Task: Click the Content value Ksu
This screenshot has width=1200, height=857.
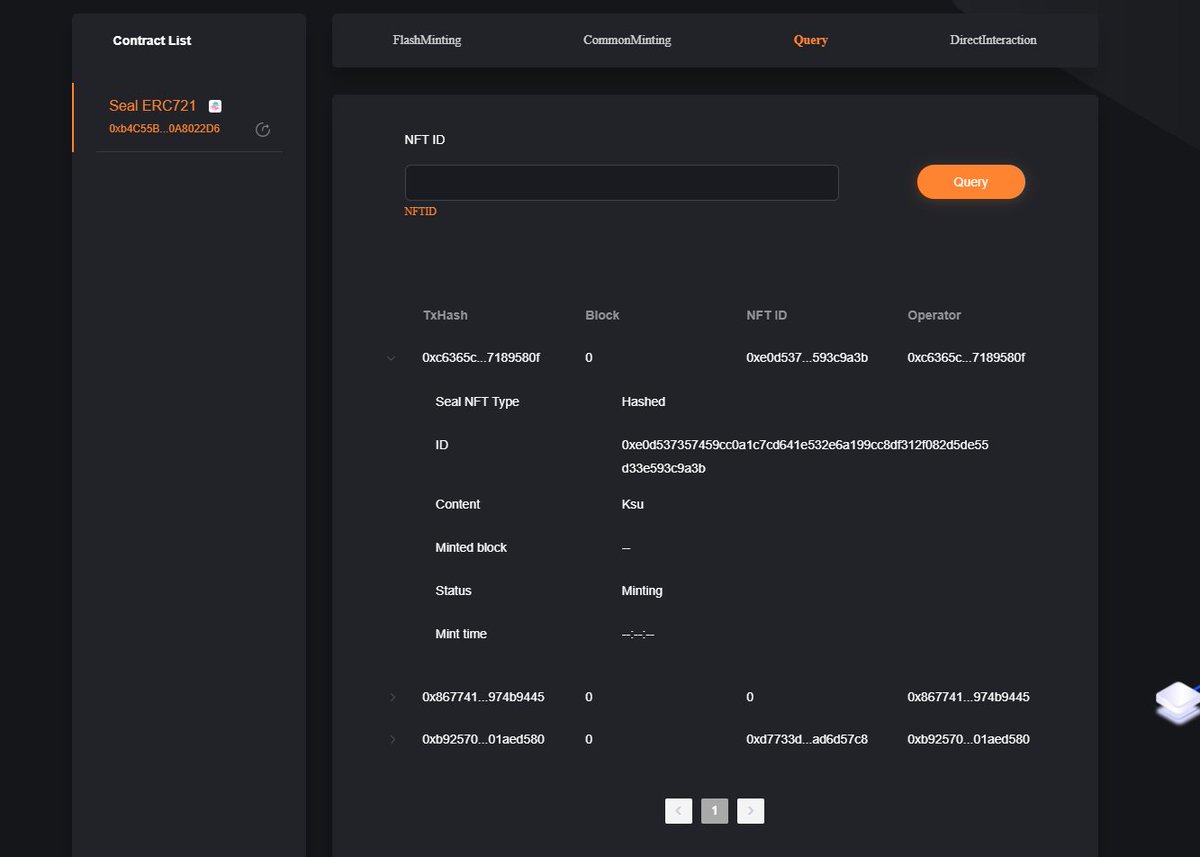Action: pos(632,505)
